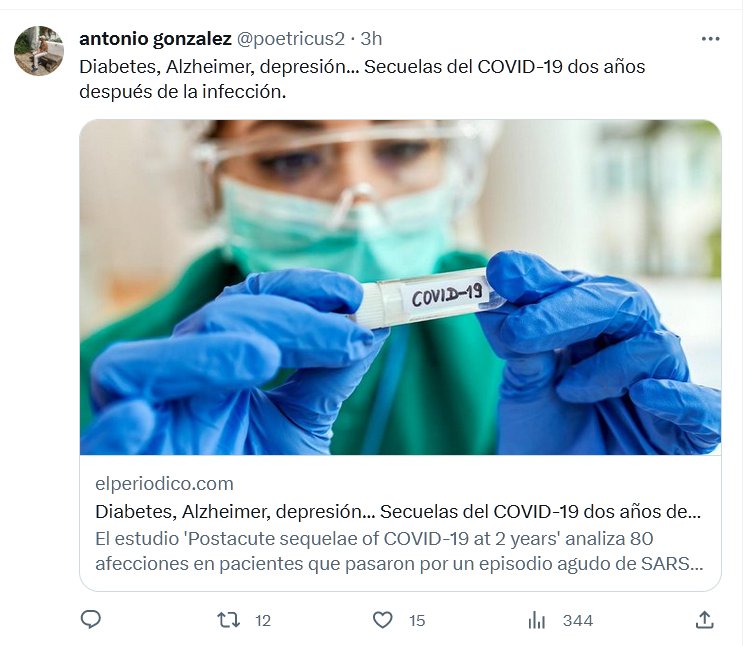Click the article description about Postacute sequelae
744x646 pixels.
[x=399, y=551]
